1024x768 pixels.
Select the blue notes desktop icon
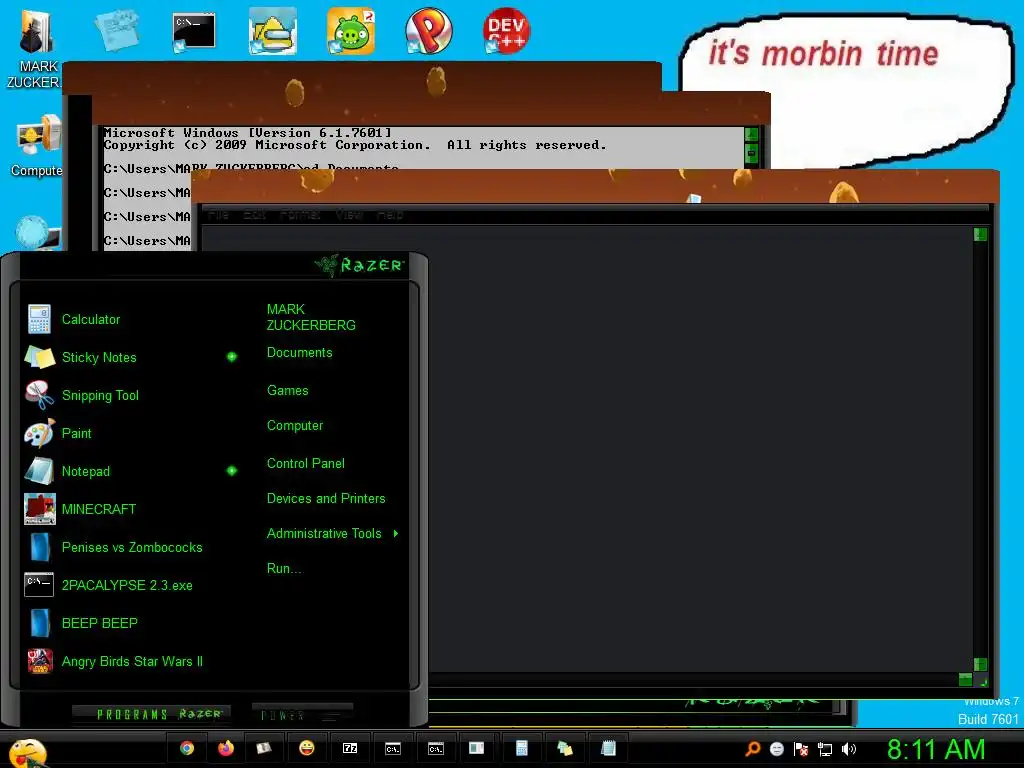click(118, 30)
